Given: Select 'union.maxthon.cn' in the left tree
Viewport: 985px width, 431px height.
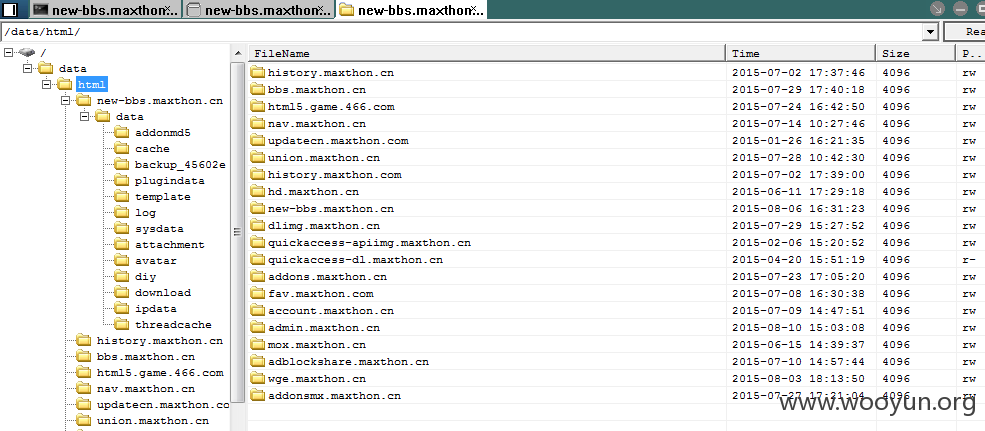Looking at the screenshot, I should pyautogui.click(x=153, y=420).
